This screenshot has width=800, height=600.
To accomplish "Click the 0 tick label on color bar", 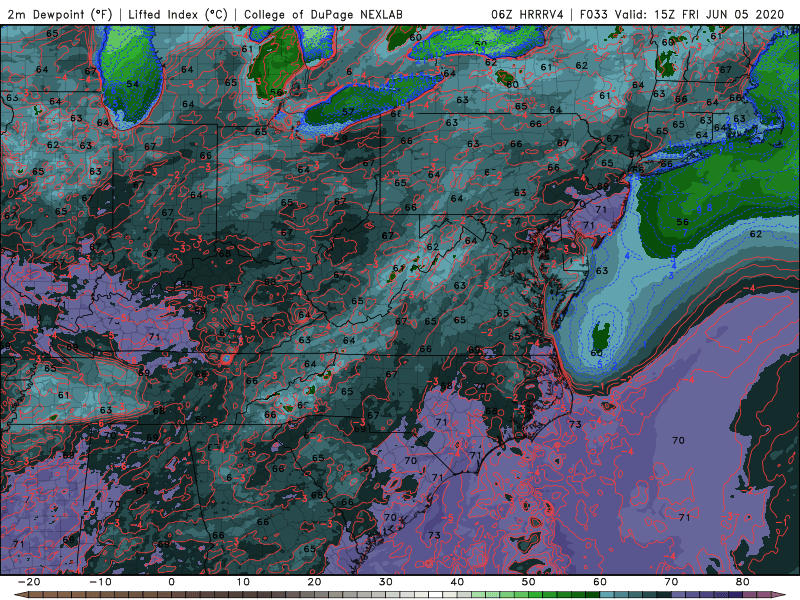I will click(171, 582).
